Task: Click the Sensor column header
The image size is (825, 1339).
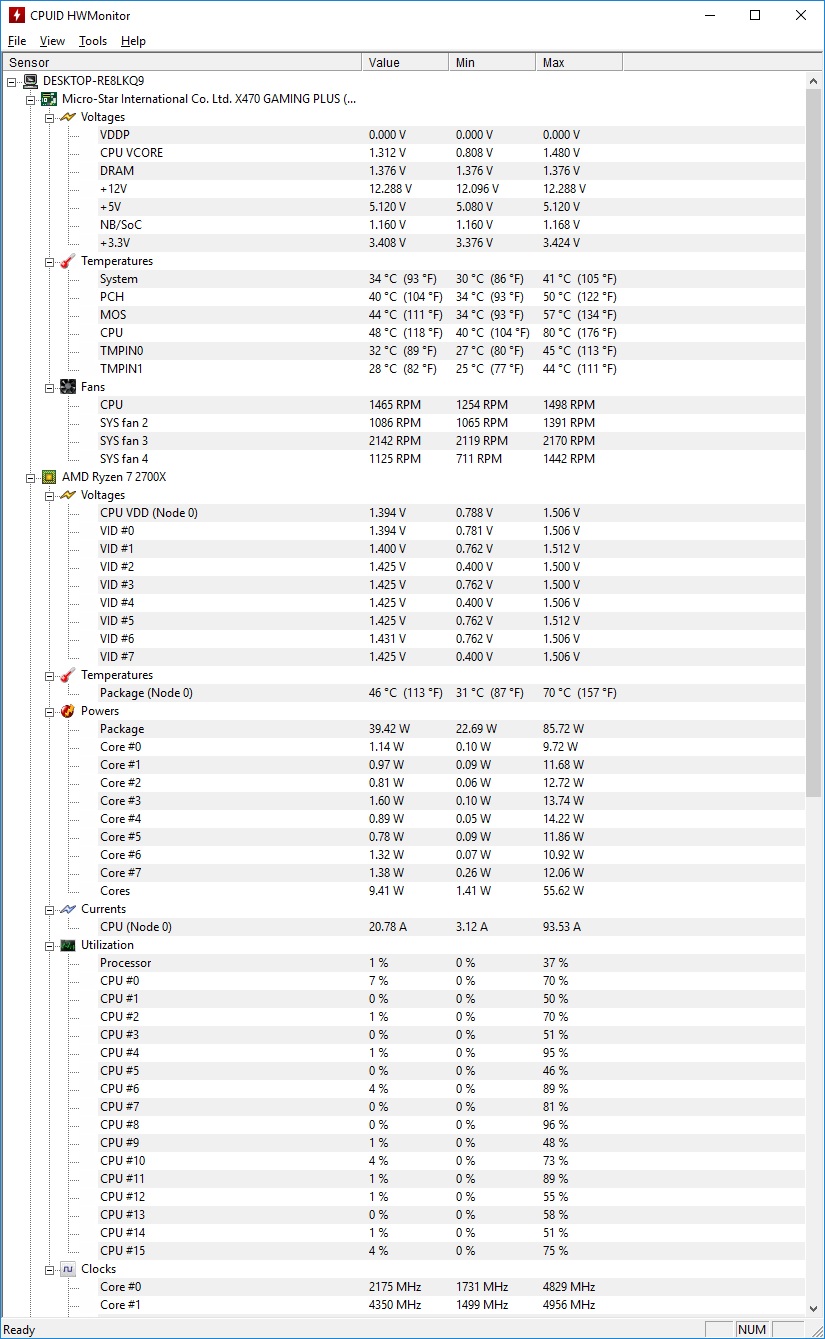Action: tap(181, 62)
